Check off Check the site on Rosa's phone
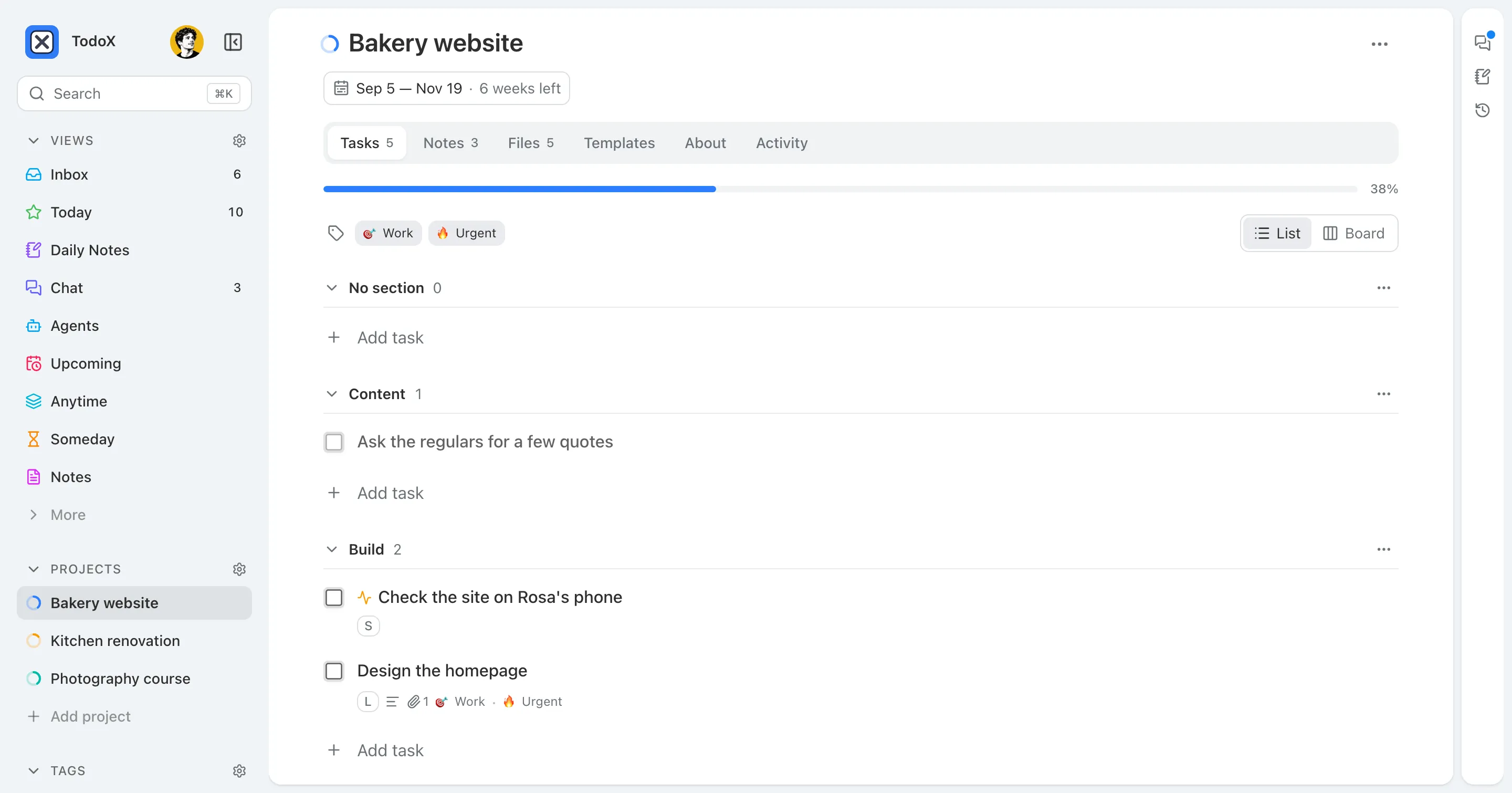The width and height of the screenshot is (1512, 793). click(x=334, y=598)
